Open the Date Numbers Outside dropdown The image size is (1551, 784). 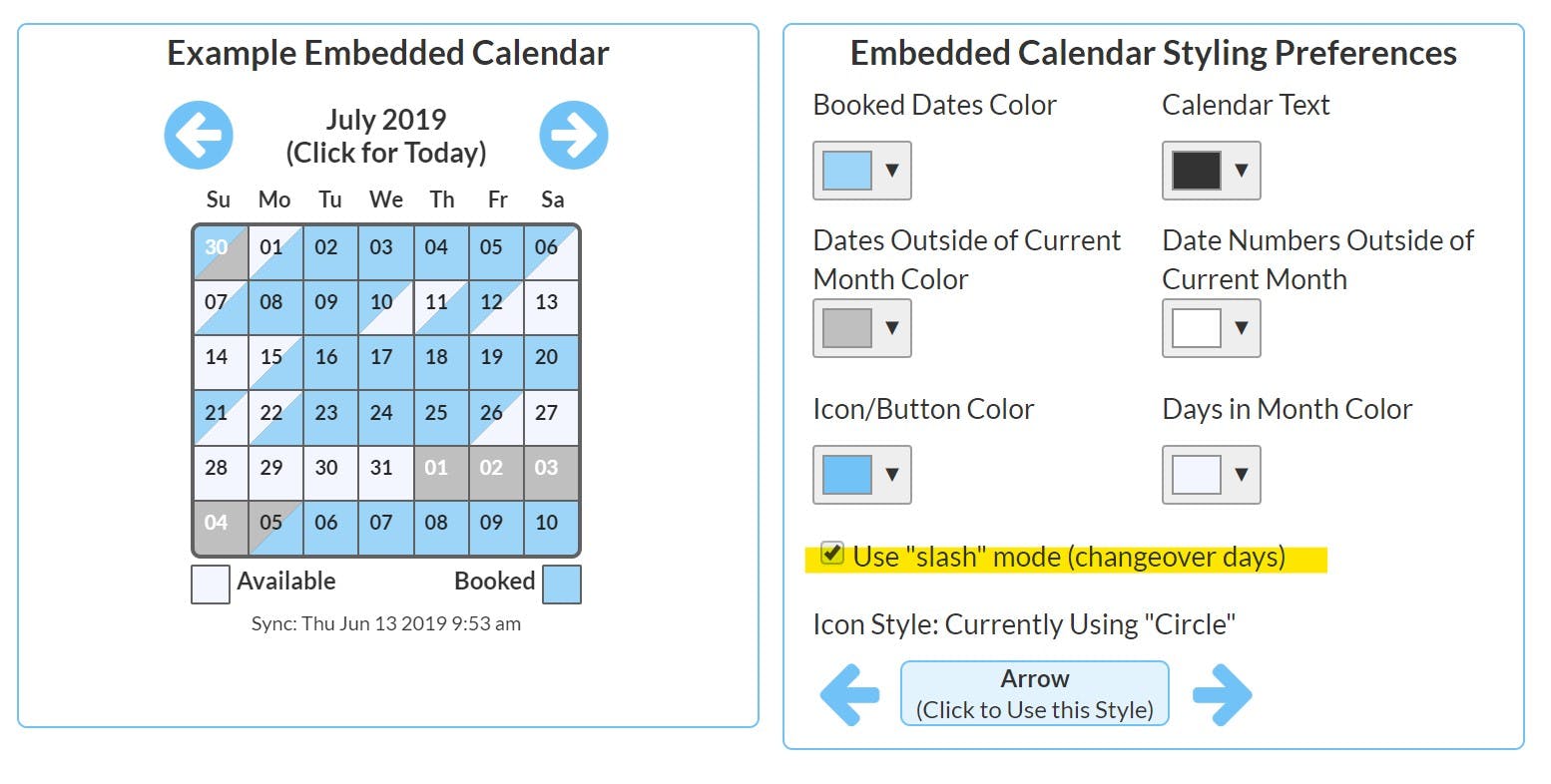1243,327
